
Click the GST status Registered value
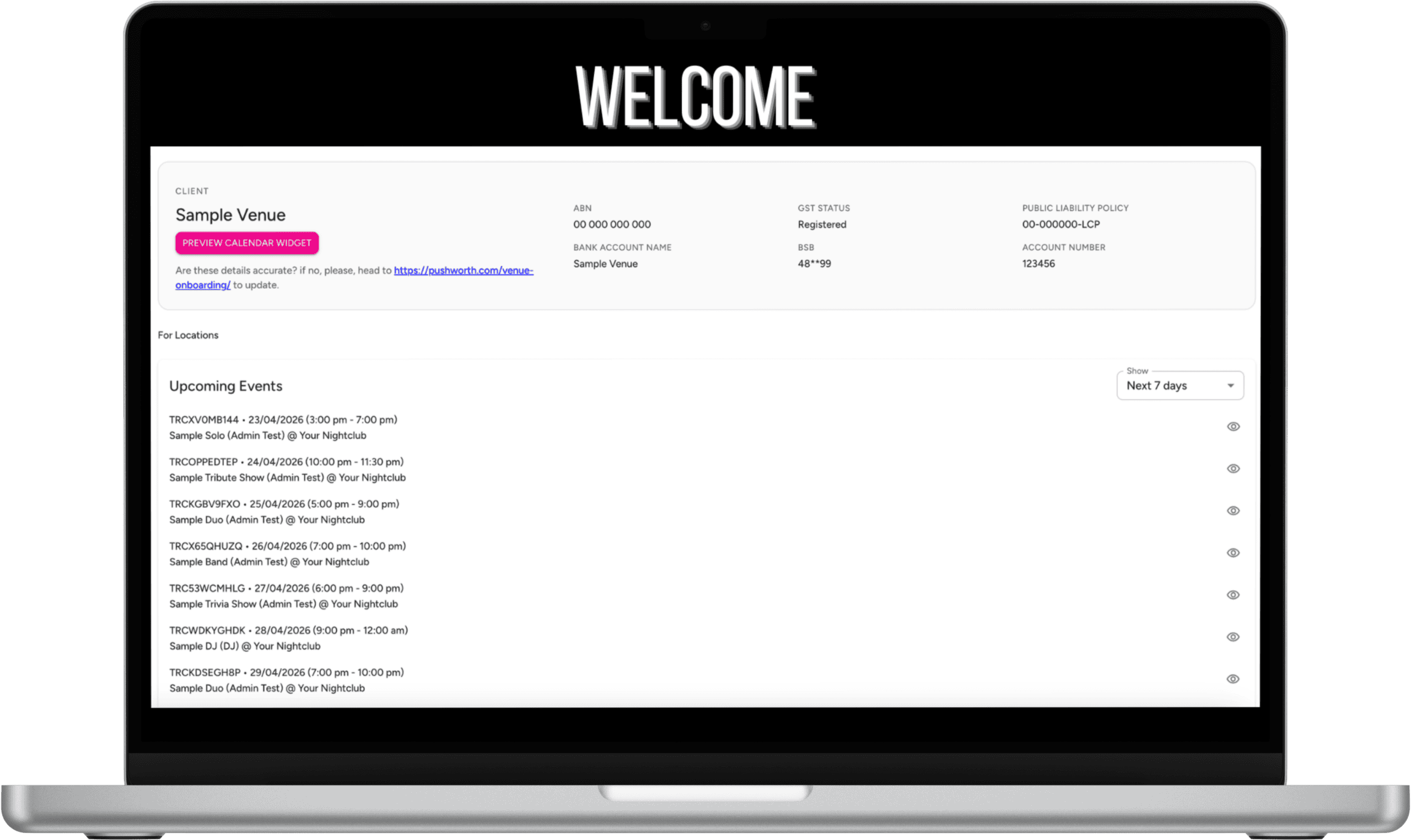point(822,224)
